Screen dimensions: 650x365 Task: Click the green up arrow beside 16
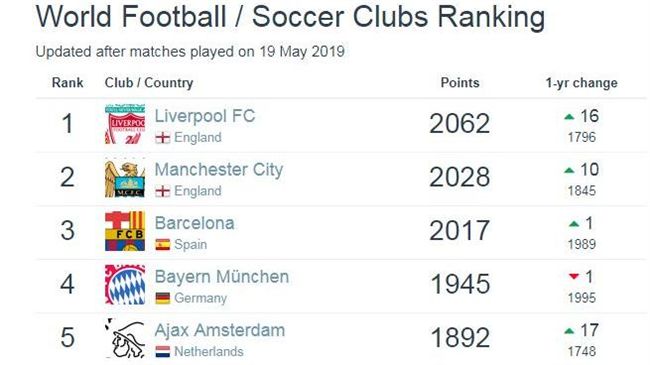(x=569, y=117)
